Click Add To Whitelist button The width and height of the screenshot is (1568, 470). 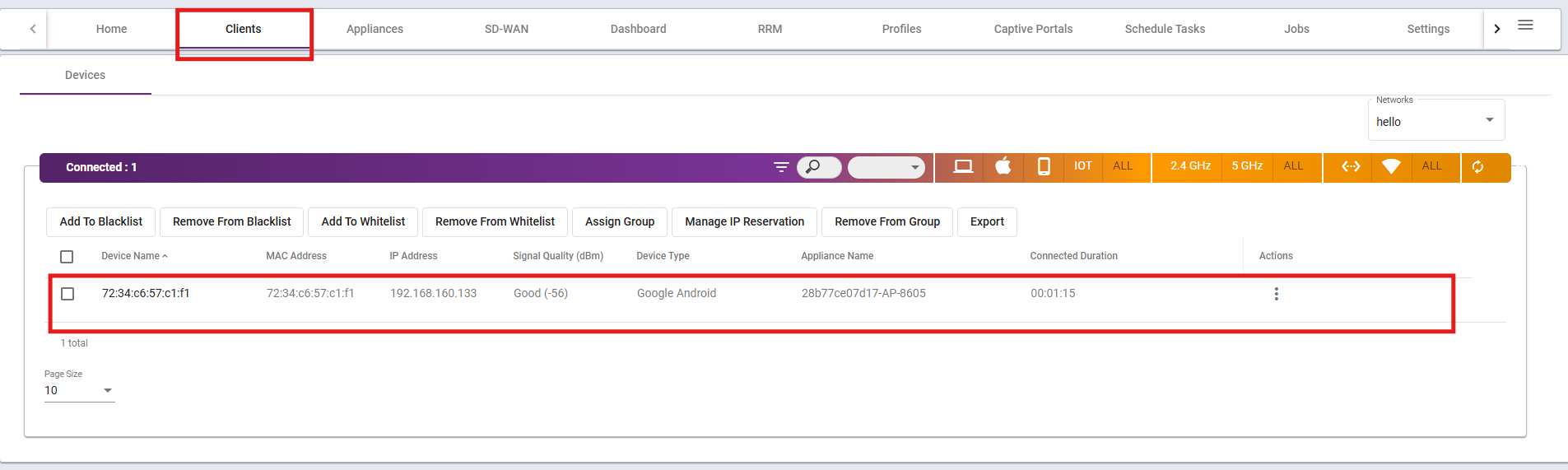tap(363, 222)
